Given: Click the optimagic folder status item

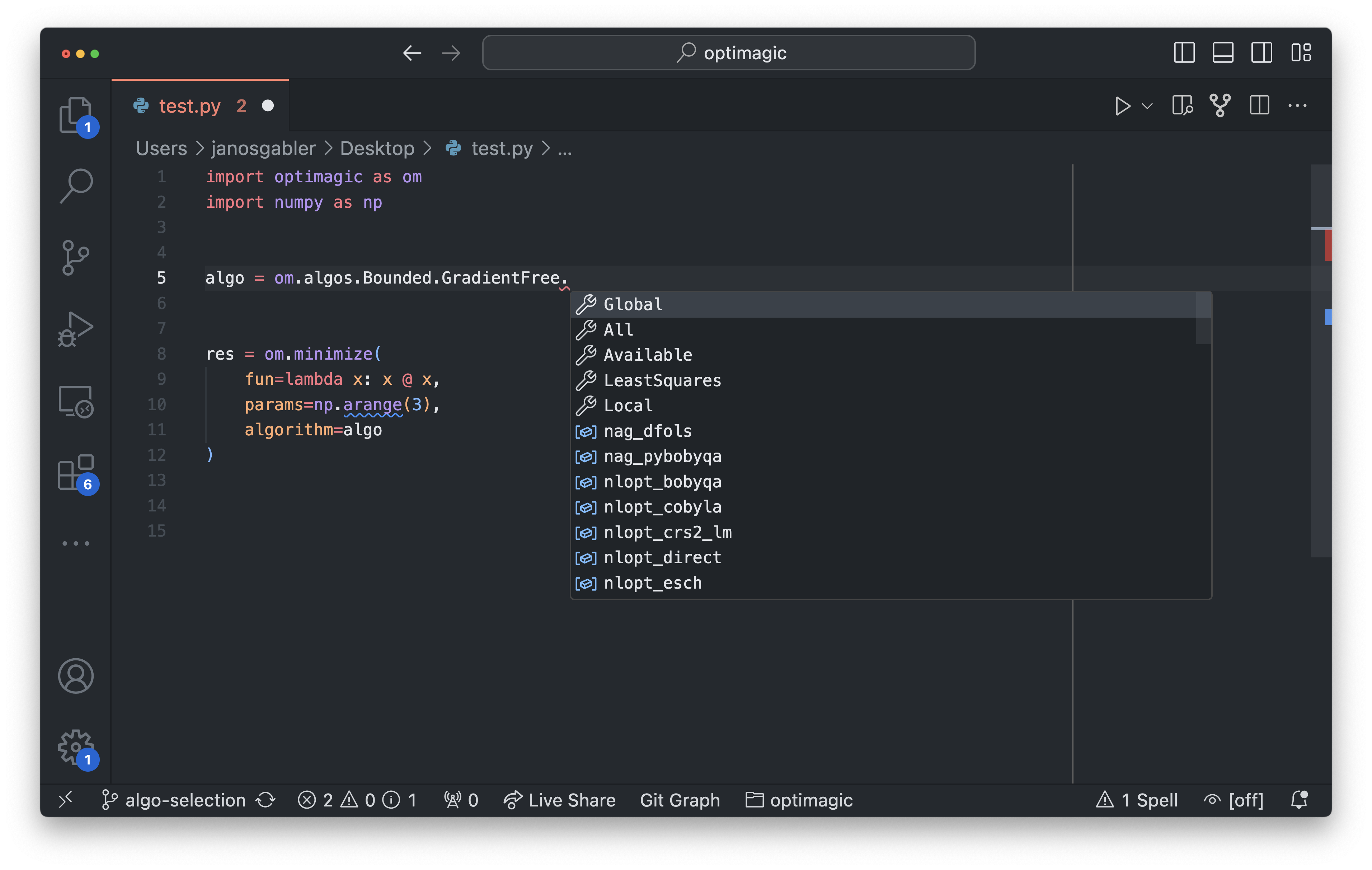Looking at the screenshot, I should [799, 800].
